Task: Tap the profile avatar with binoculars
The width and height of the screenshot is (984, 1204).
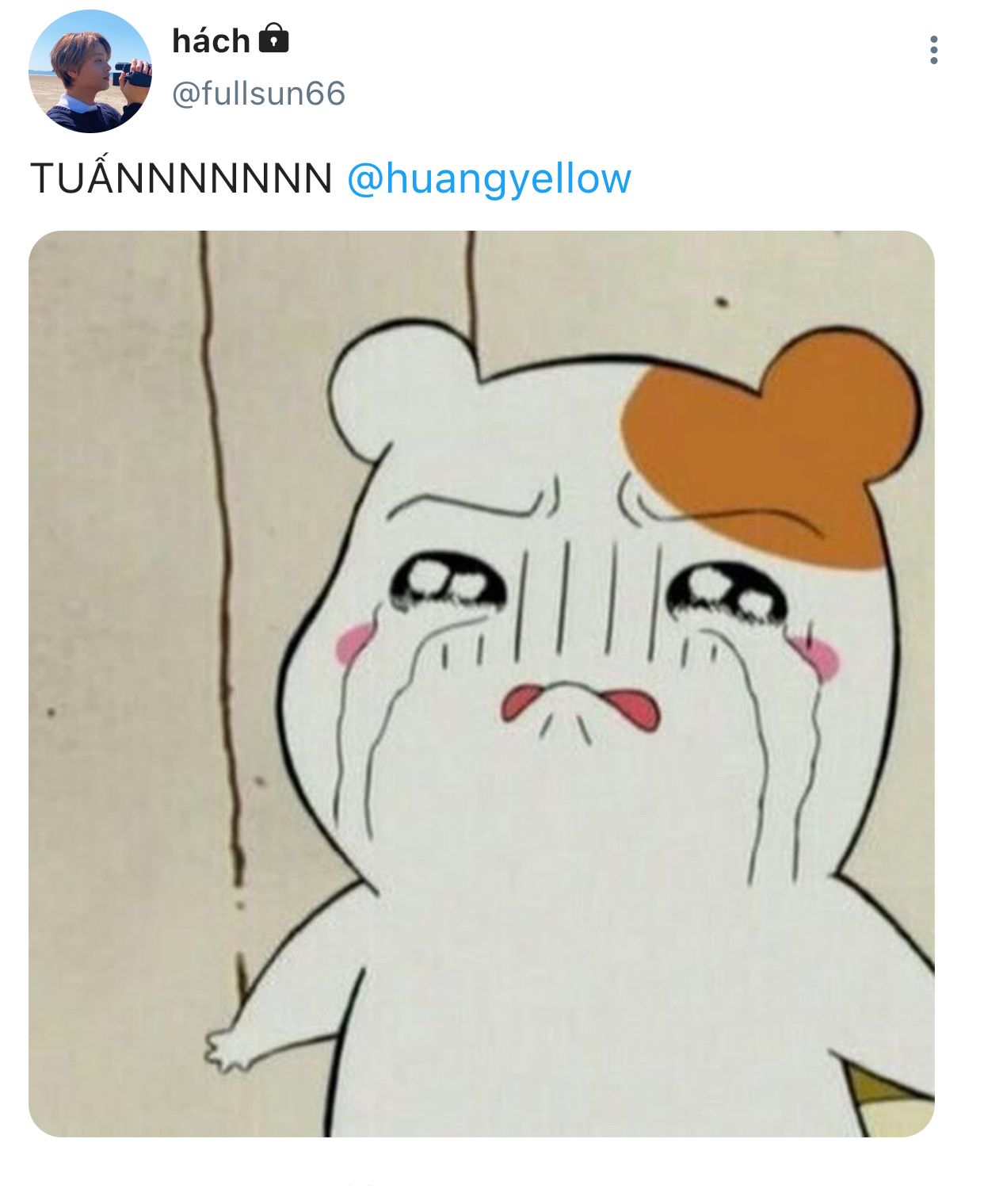Action: click(90, 71)
